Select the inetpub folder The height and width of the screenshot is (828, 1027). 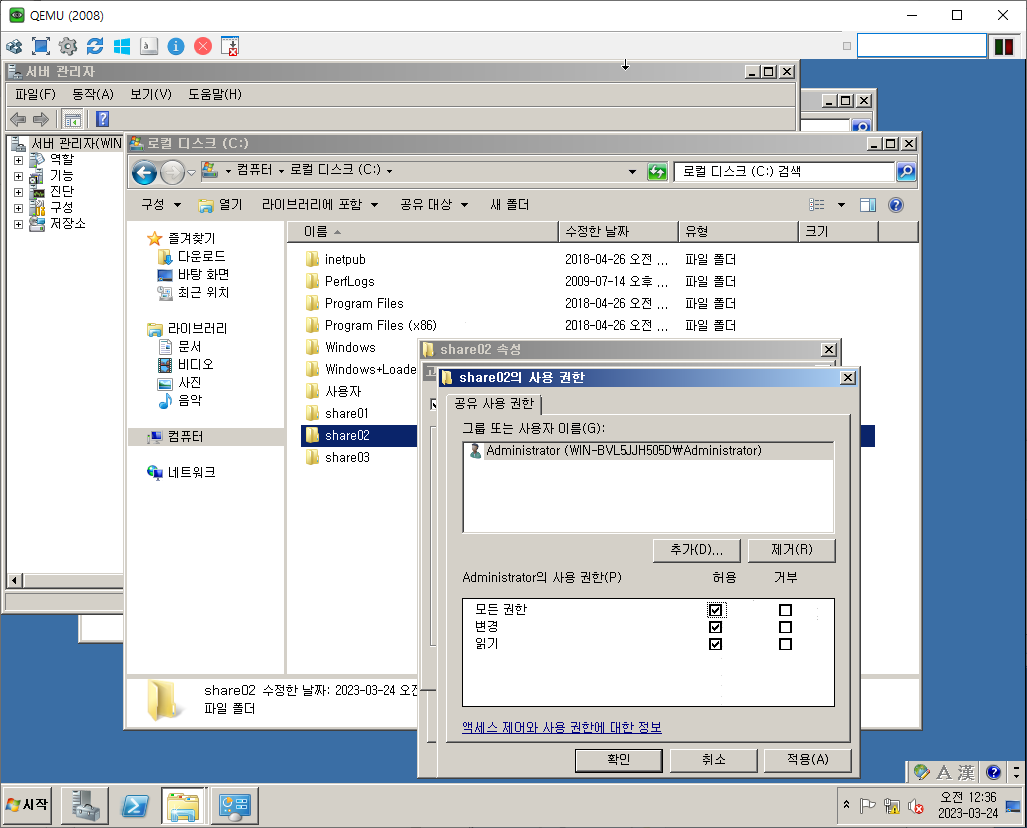click(345, 259)
